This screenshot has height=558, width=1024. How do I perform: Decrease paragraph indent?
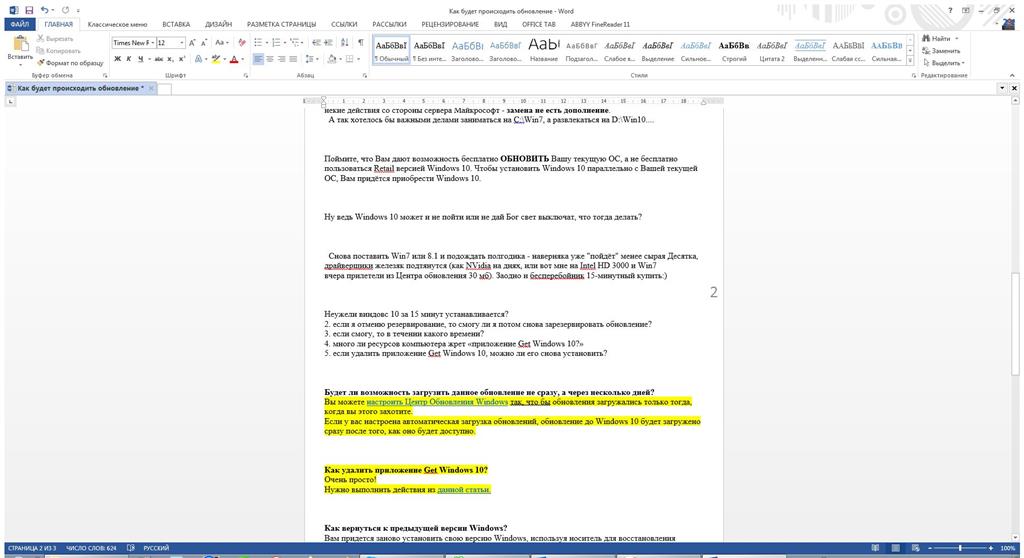[316, 42]
